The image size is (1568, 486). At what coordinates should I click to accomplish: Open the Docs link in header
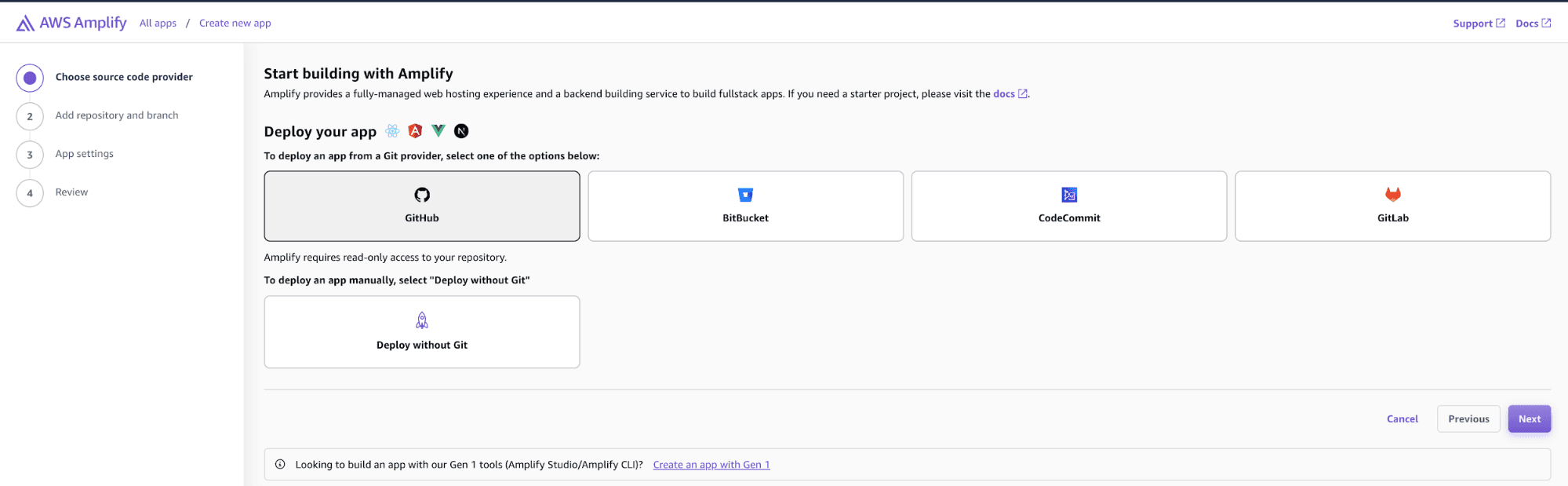point(1532,24)
